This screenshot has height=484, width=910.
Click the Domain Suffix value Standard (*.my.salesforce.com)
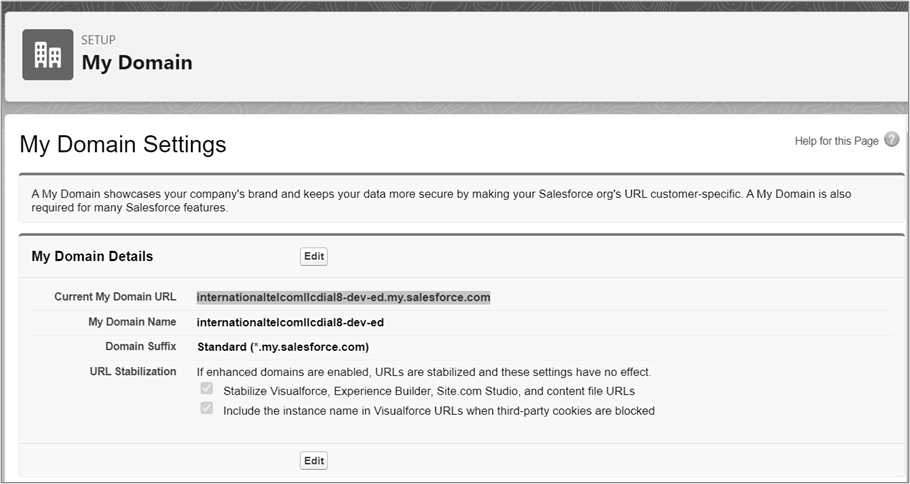pyautogui.click(x=283, y=347)
